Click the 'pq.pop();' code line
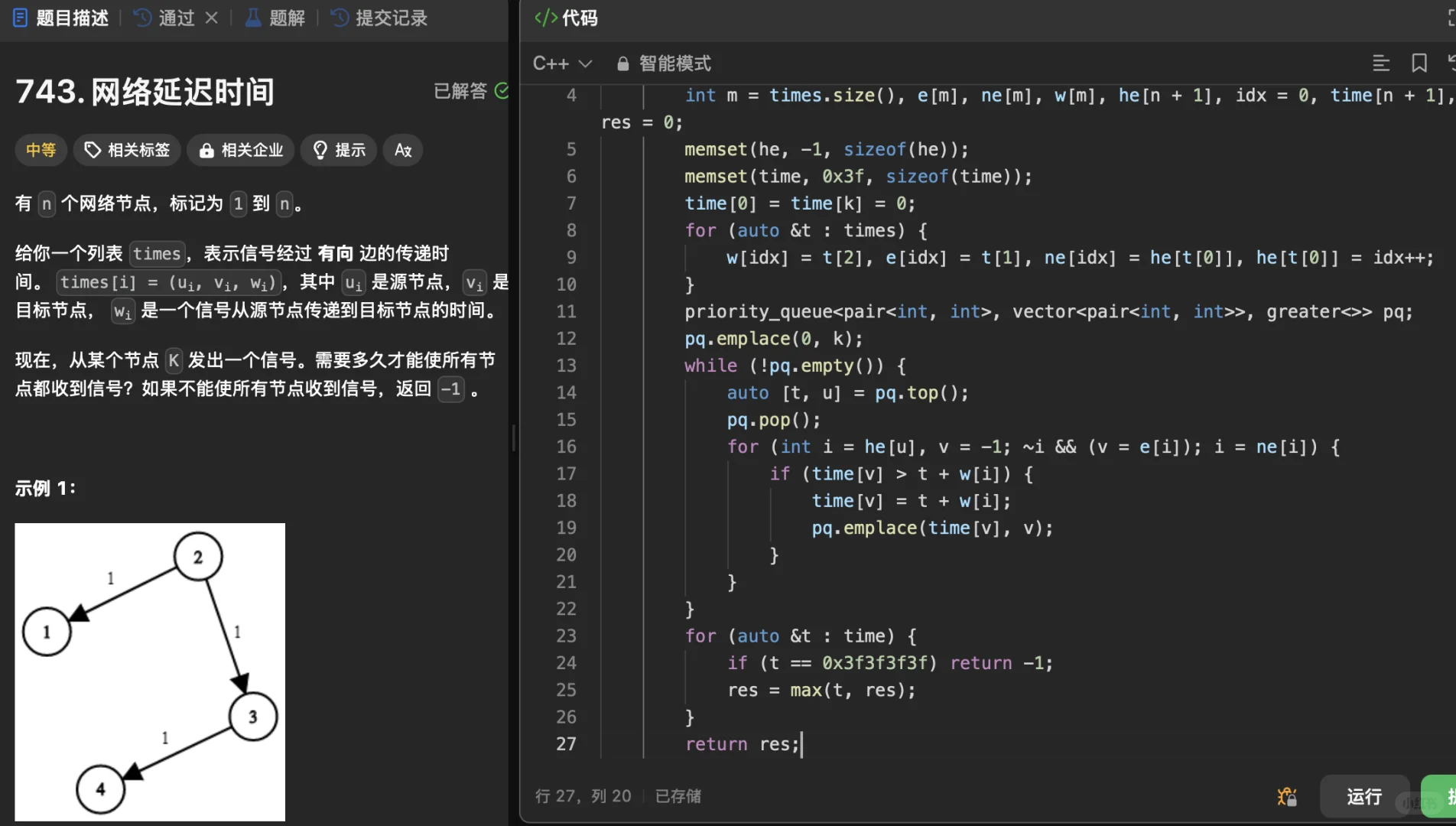 pos(774,420)
